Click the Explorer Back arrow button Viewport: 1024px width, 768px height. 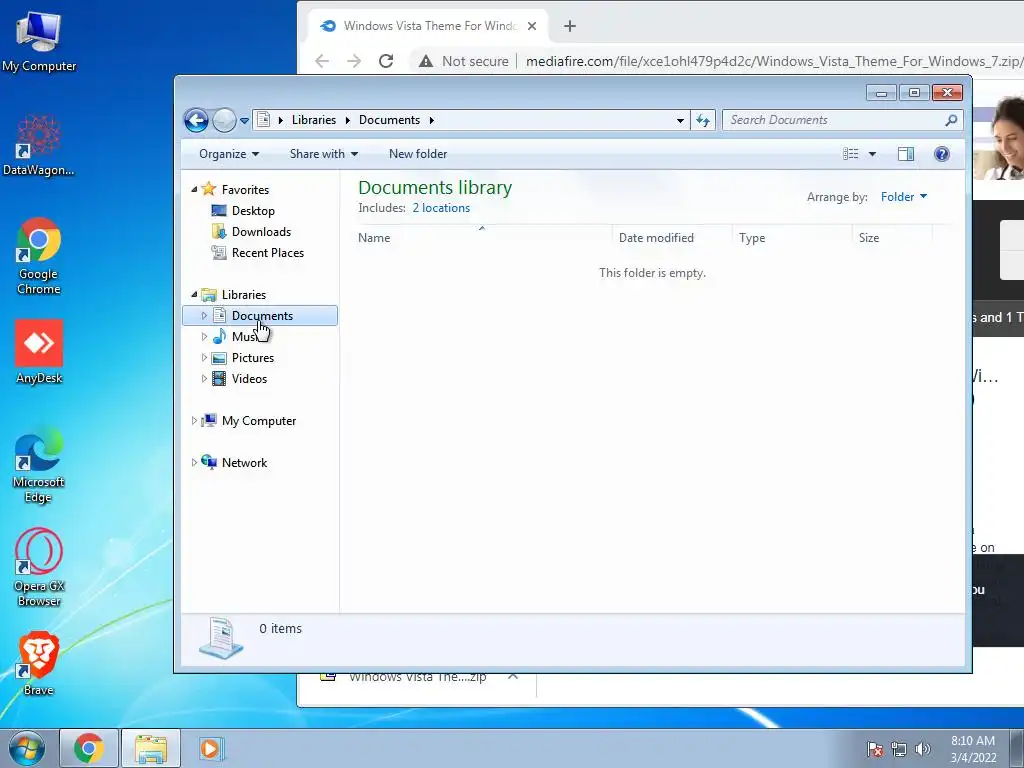(x=196, y=120)
